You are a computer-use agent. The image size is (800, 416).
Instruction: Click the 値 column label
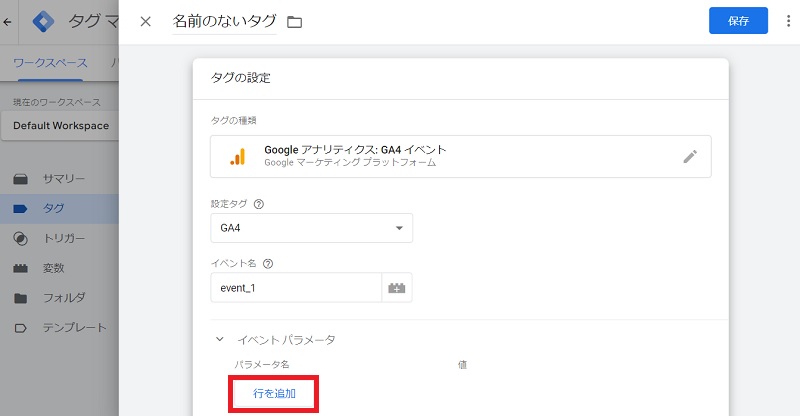pyautogui.click(x=462, y=364)
